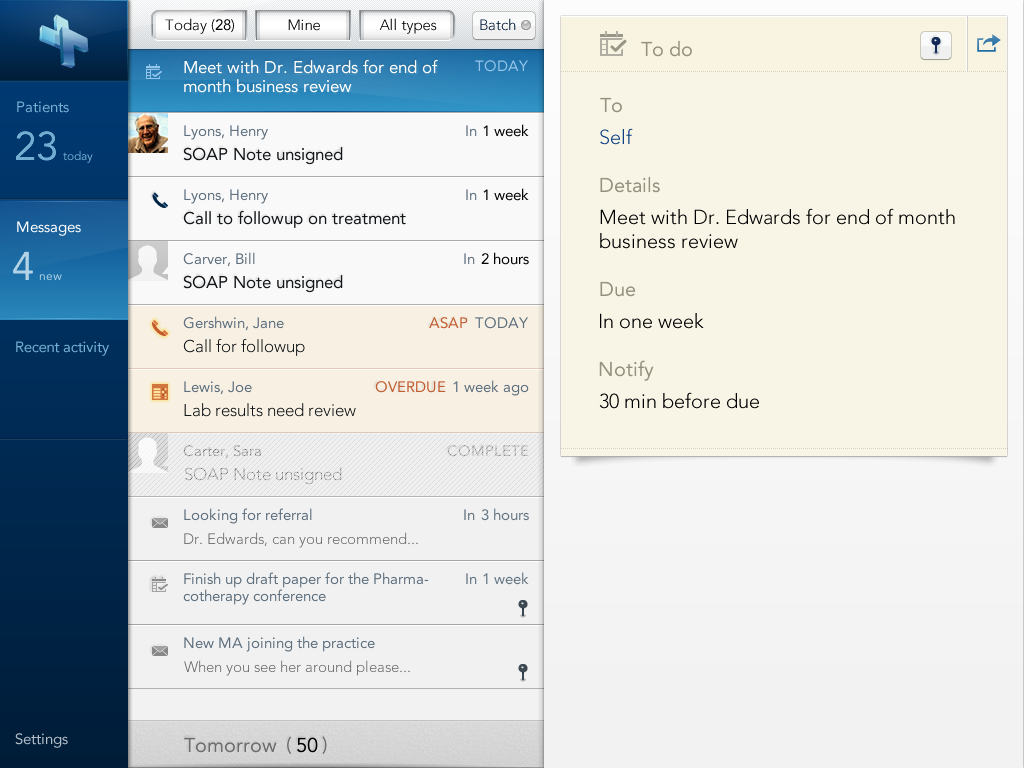Click the share icon in To do panel
The width and height of the screenshot is (1024, 768).
(988, 44)
